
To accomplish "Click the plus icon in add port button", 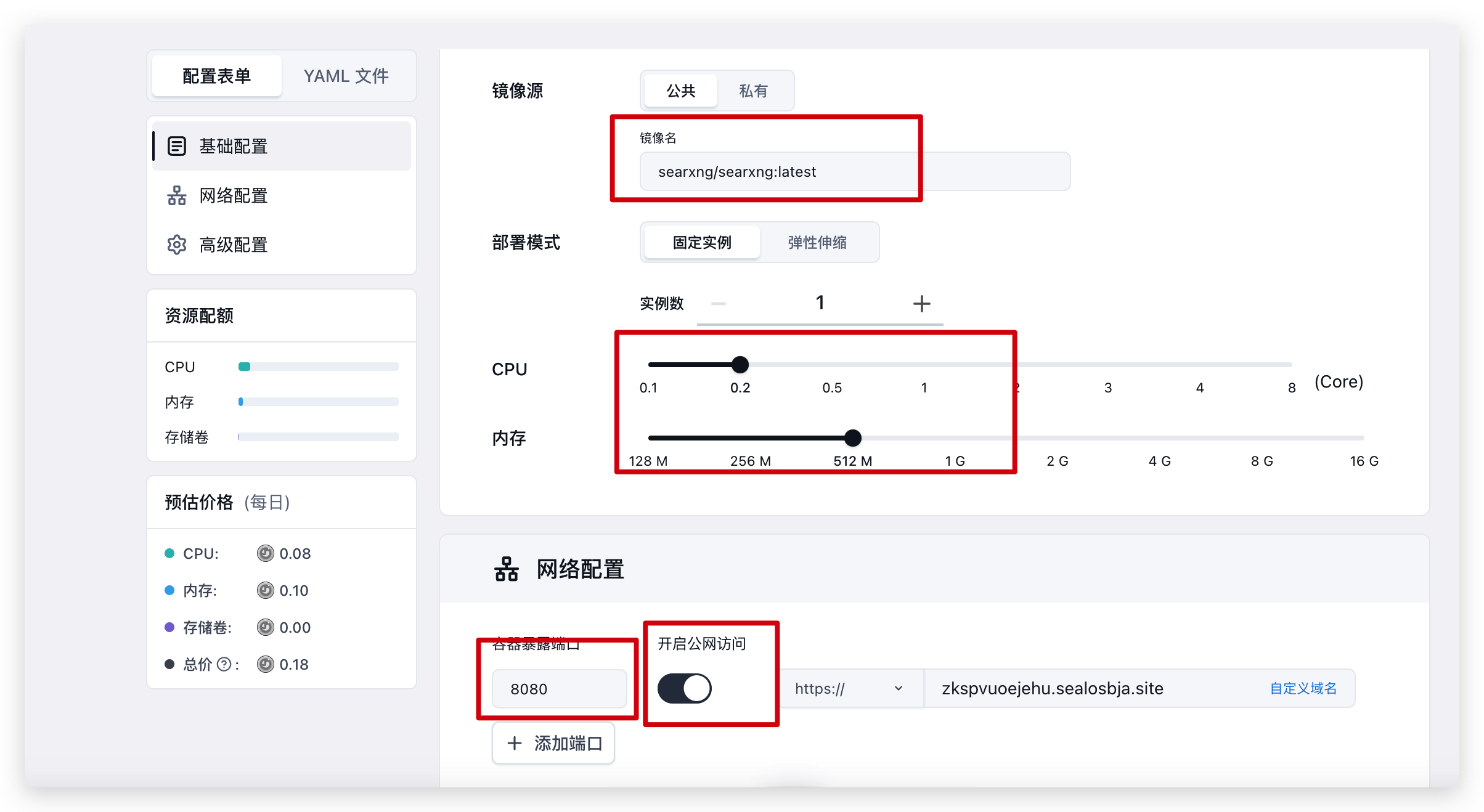I will pos(515,743).
